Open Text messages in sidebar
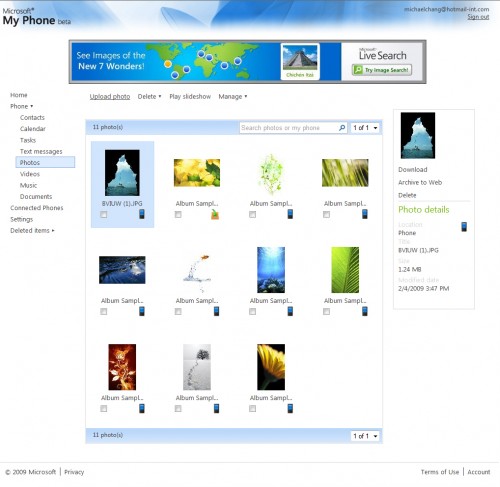 point(41,151)
